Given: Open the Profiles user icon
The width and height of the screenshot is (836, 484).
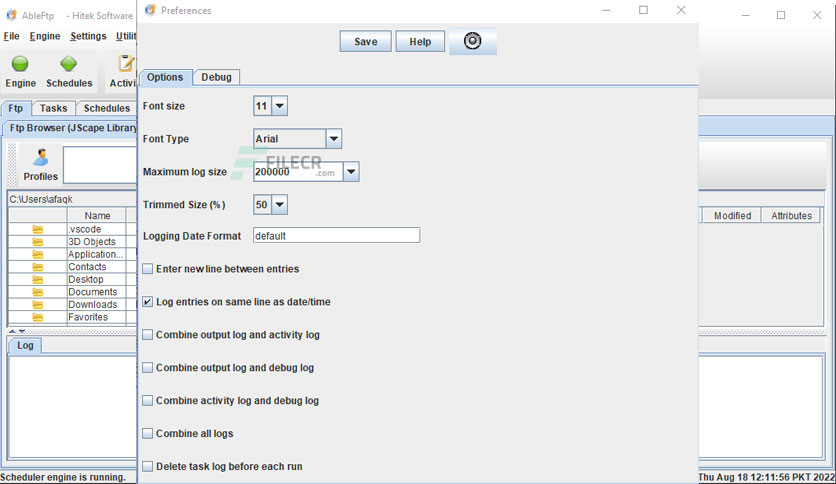Looking at the screenshot, I should [41, 158].
